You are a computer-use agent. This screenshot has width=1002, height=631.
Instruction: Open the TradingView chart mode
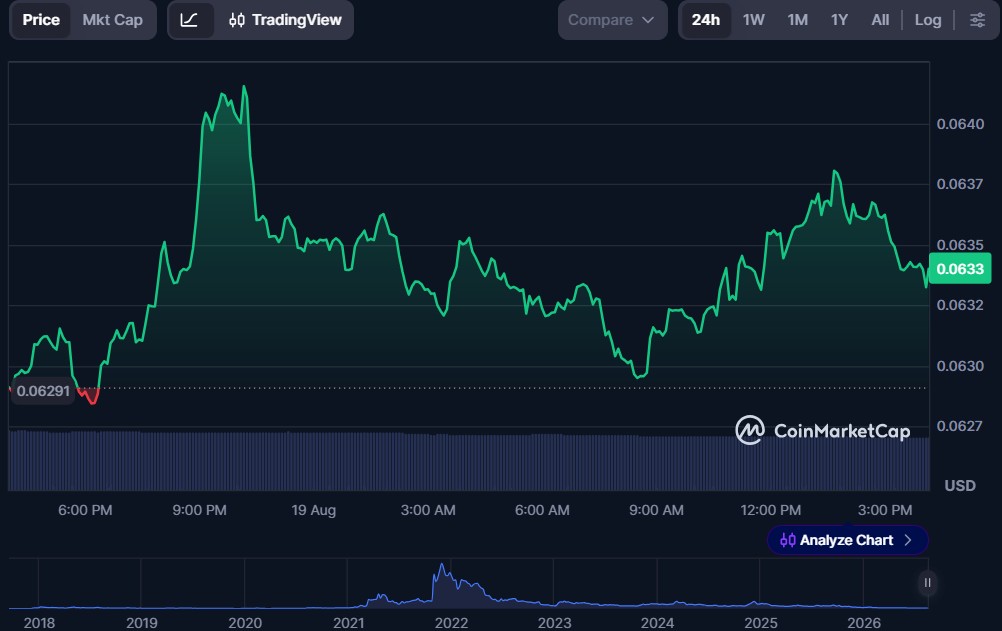285,20
